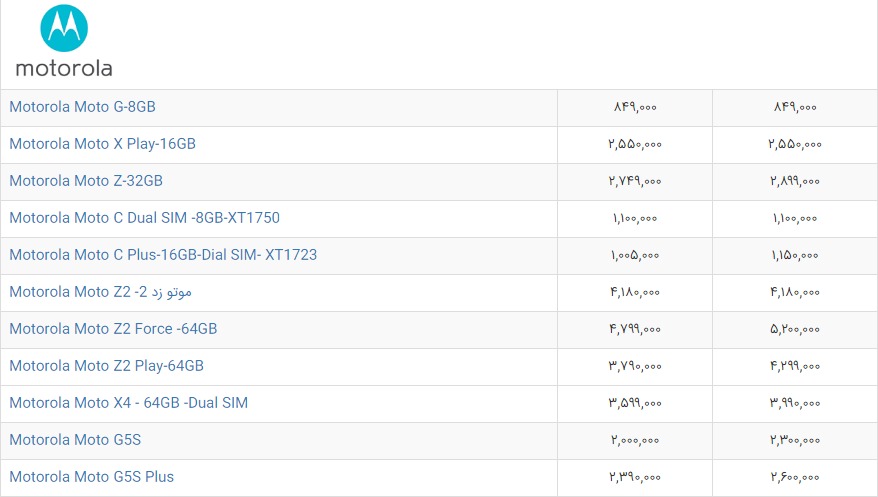Select first price cell of Moto C Plus row
The height and width of the screenshot is (497, 878).
(635, 256)
